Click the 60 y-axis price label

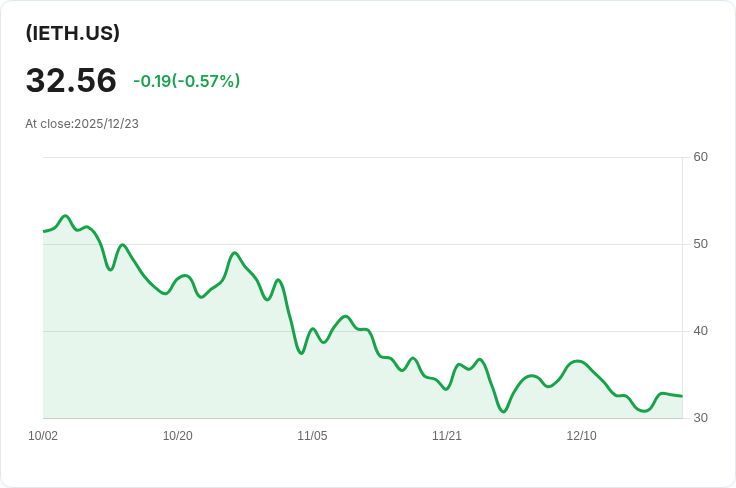coord(700,157)
